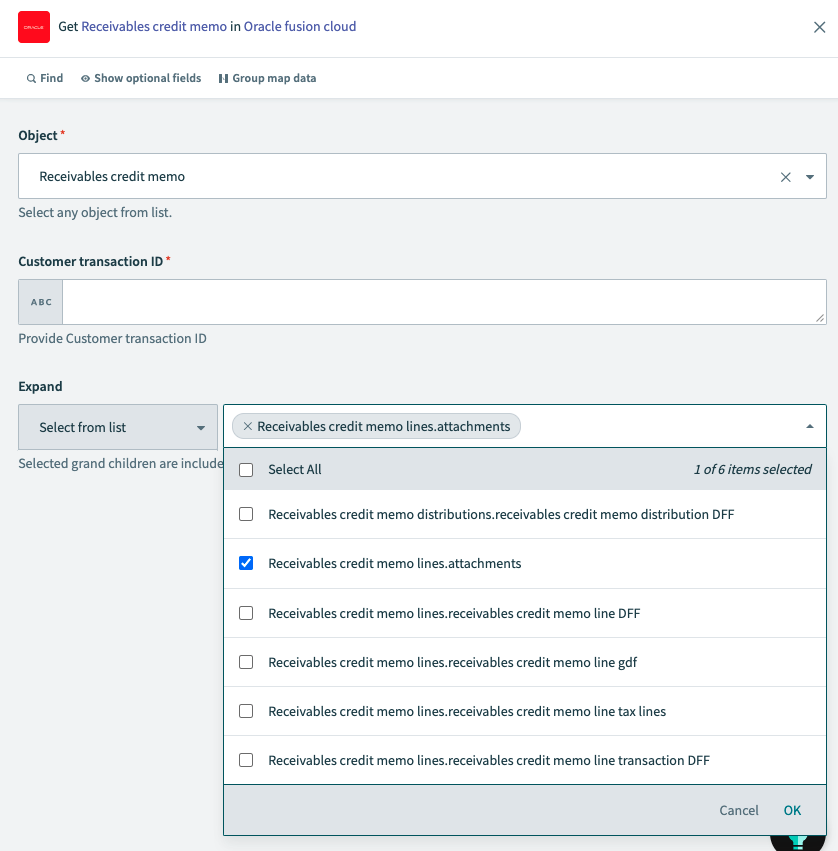Image resolution: width=838 pixels, height=851 pixels.
Task: Select the receivables credit memo line gdf entry
Action: pos(246,661)
